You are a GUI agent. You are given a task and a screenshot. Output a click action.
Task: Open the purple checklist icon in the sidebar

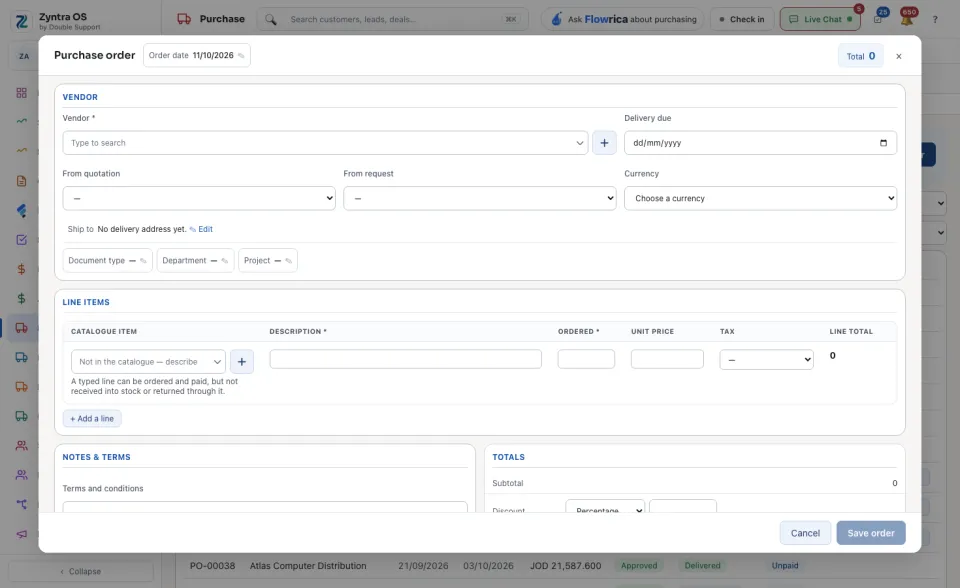point(21,239)
